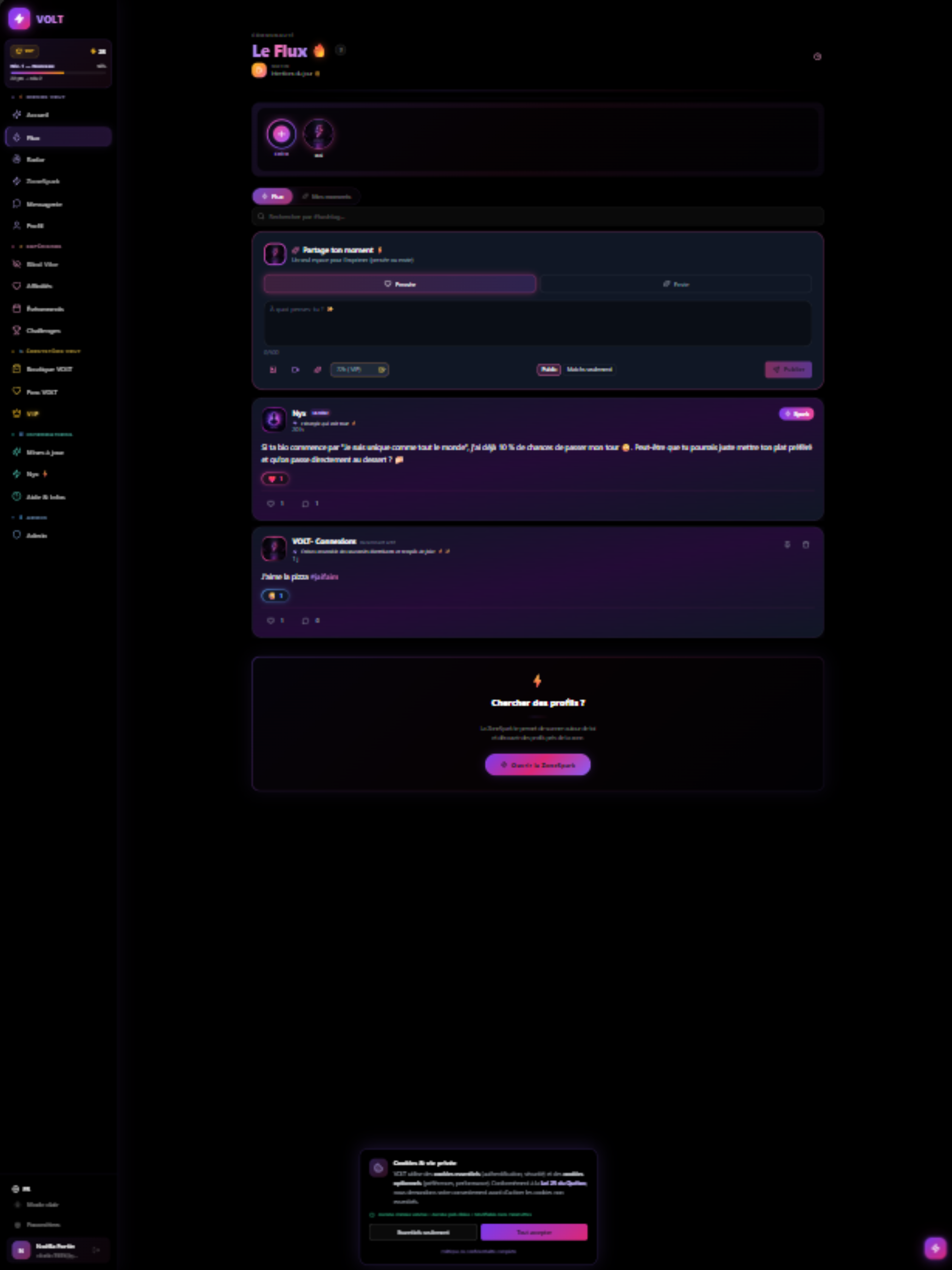Open the Loi 25 du Québec link
Image resolution: width=952 pixels, height=1270 pixels.
click(564, 1183)
